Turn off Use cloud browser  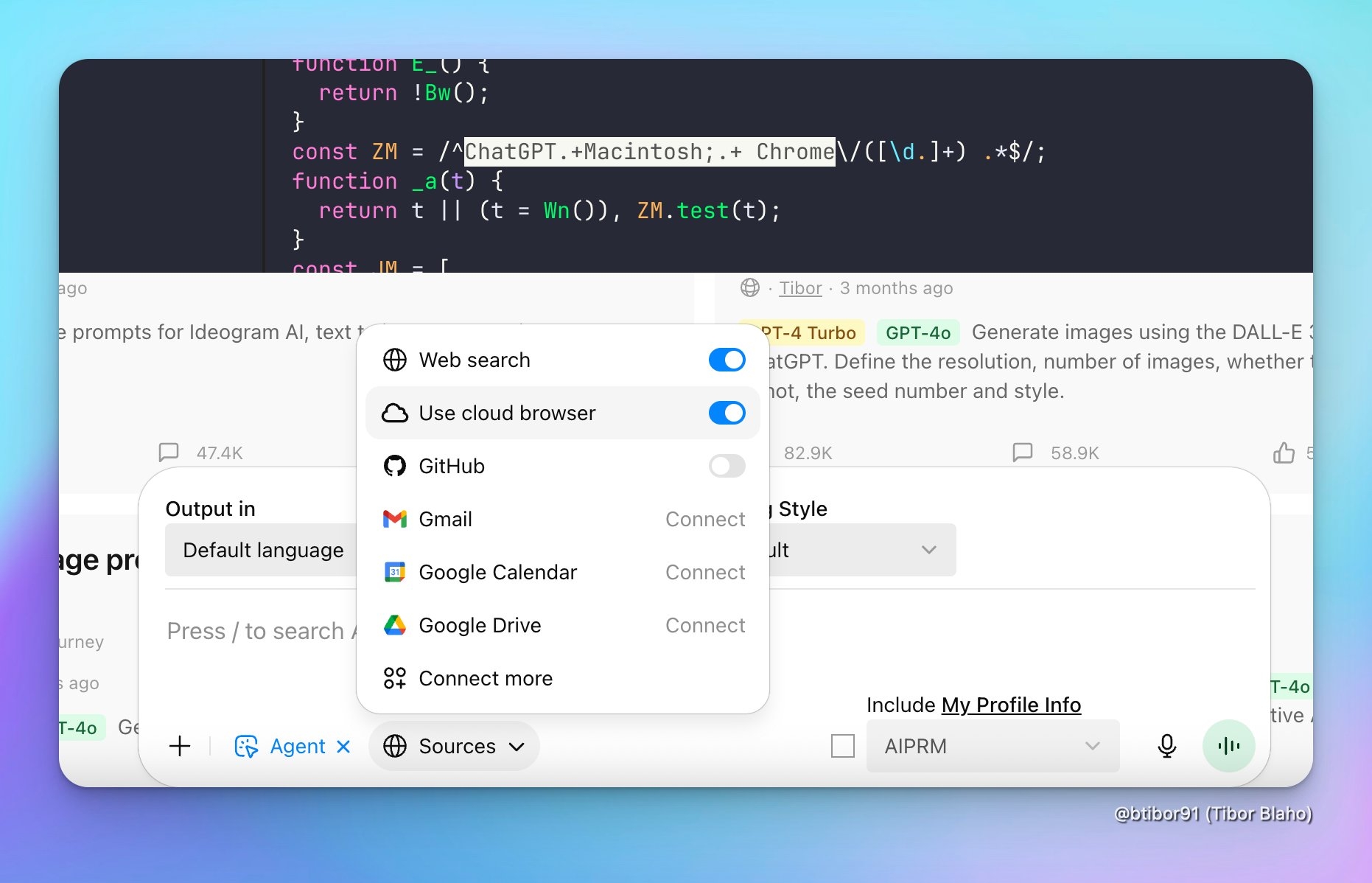(727, 413)
